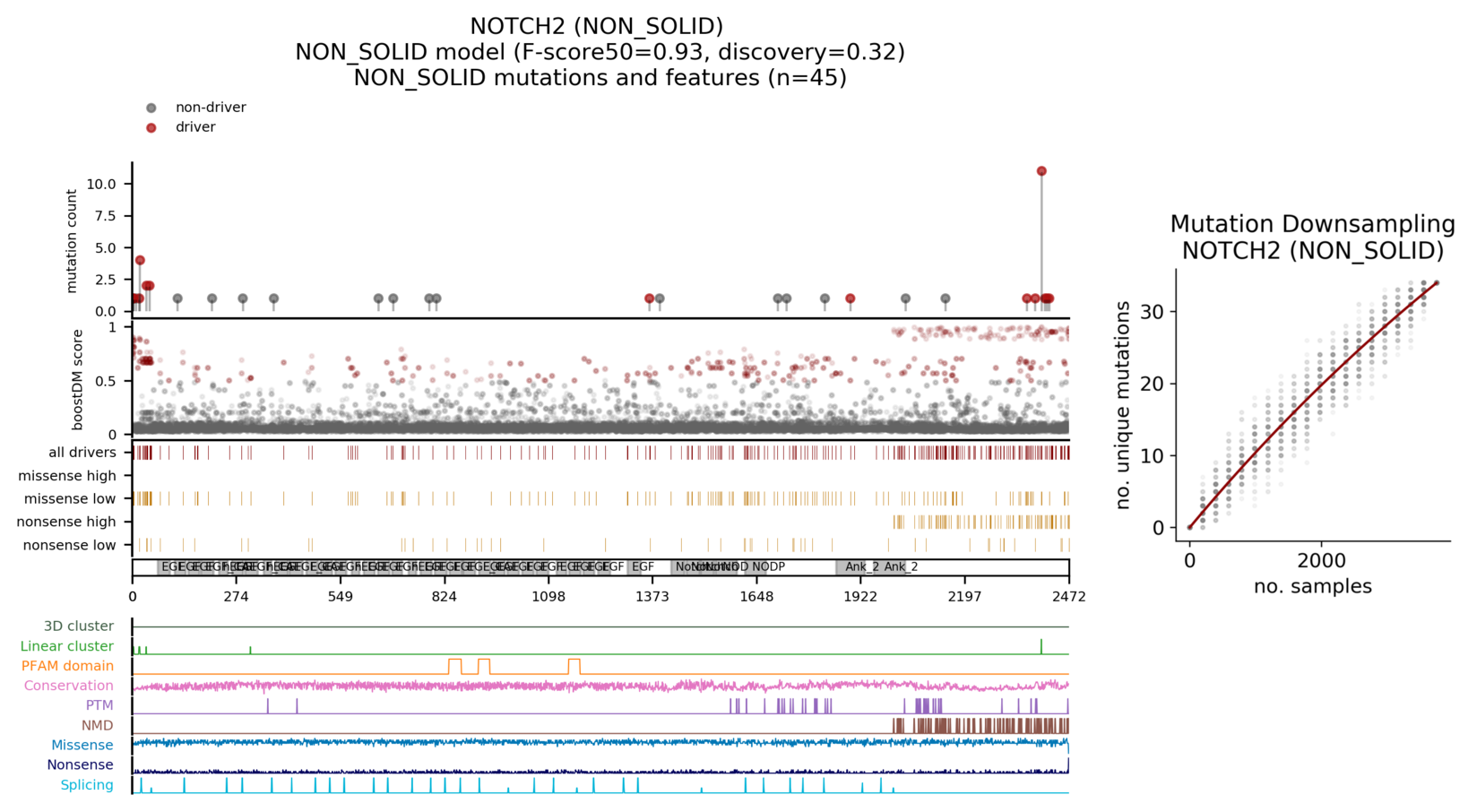Click the x-axis tick label 2472
The width and height of the screenshot is (1468, 812).
tap(1068, 597)
